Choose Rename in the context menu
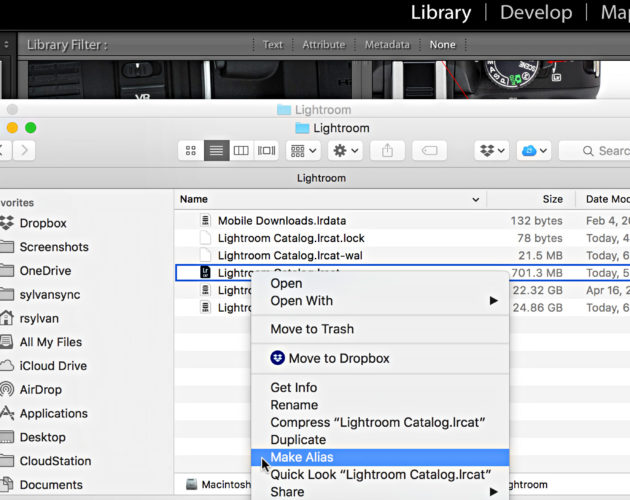 pos(380,405)
